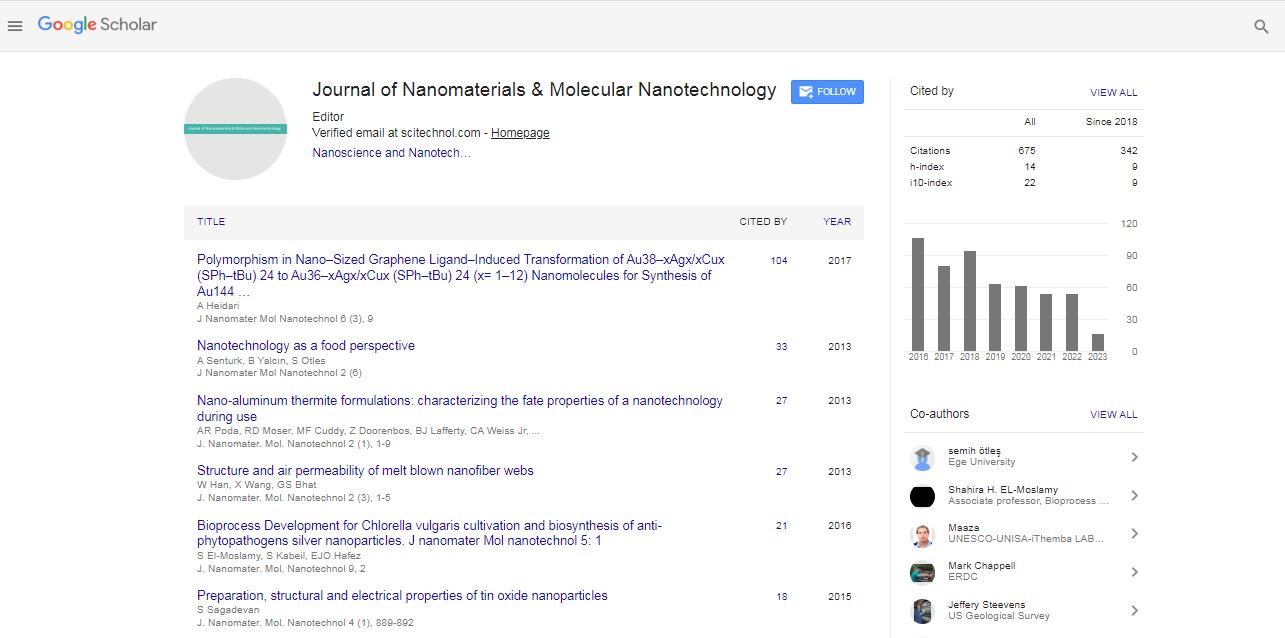Click the 18 citations count
The height and width of the screenshot is (638, 1285).
click(x=782, y=597)
